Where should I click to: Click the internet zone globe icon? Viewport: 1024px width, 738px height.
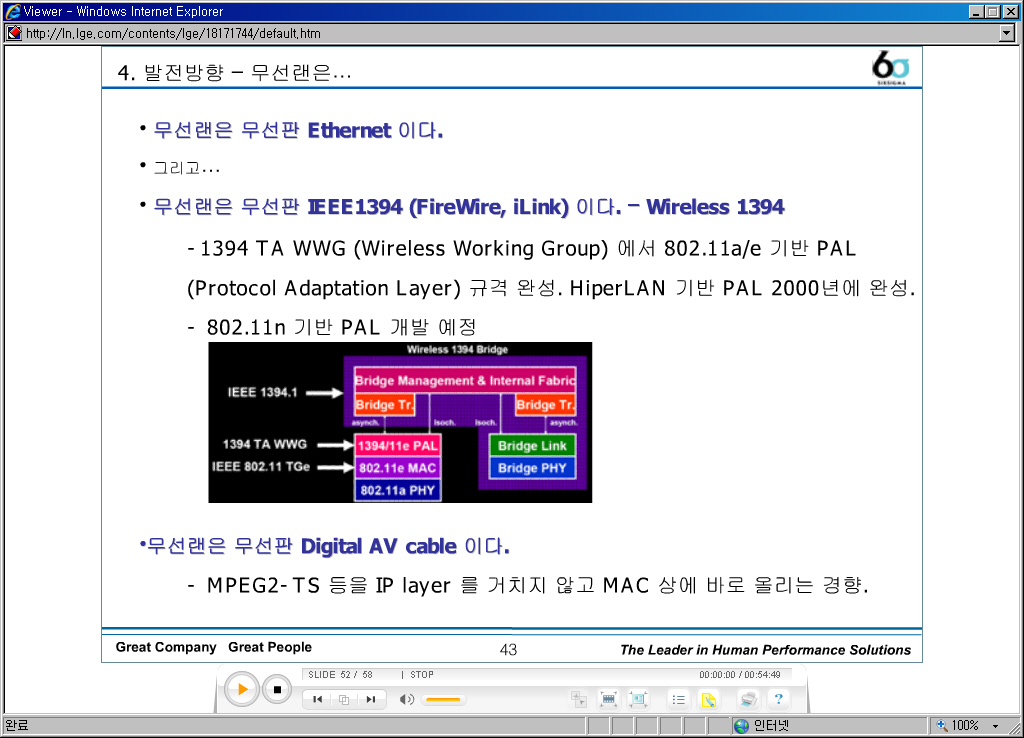741,726
